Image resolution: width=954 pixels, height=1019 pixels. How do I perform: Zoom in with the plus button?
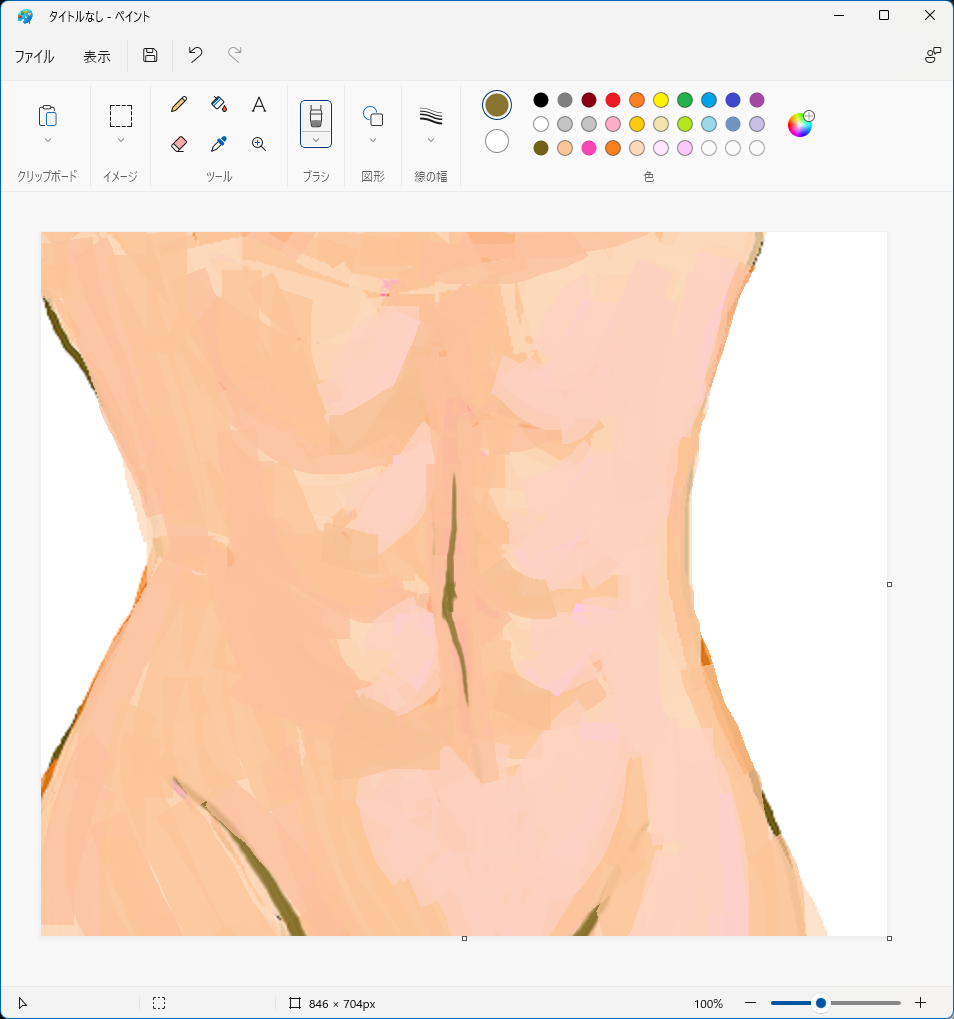[x=921, y=1003]
